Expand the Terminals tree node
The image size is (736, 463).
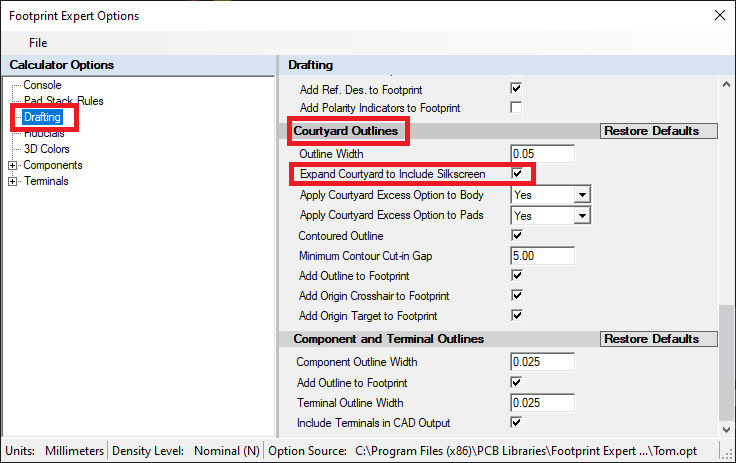(12, 181)
